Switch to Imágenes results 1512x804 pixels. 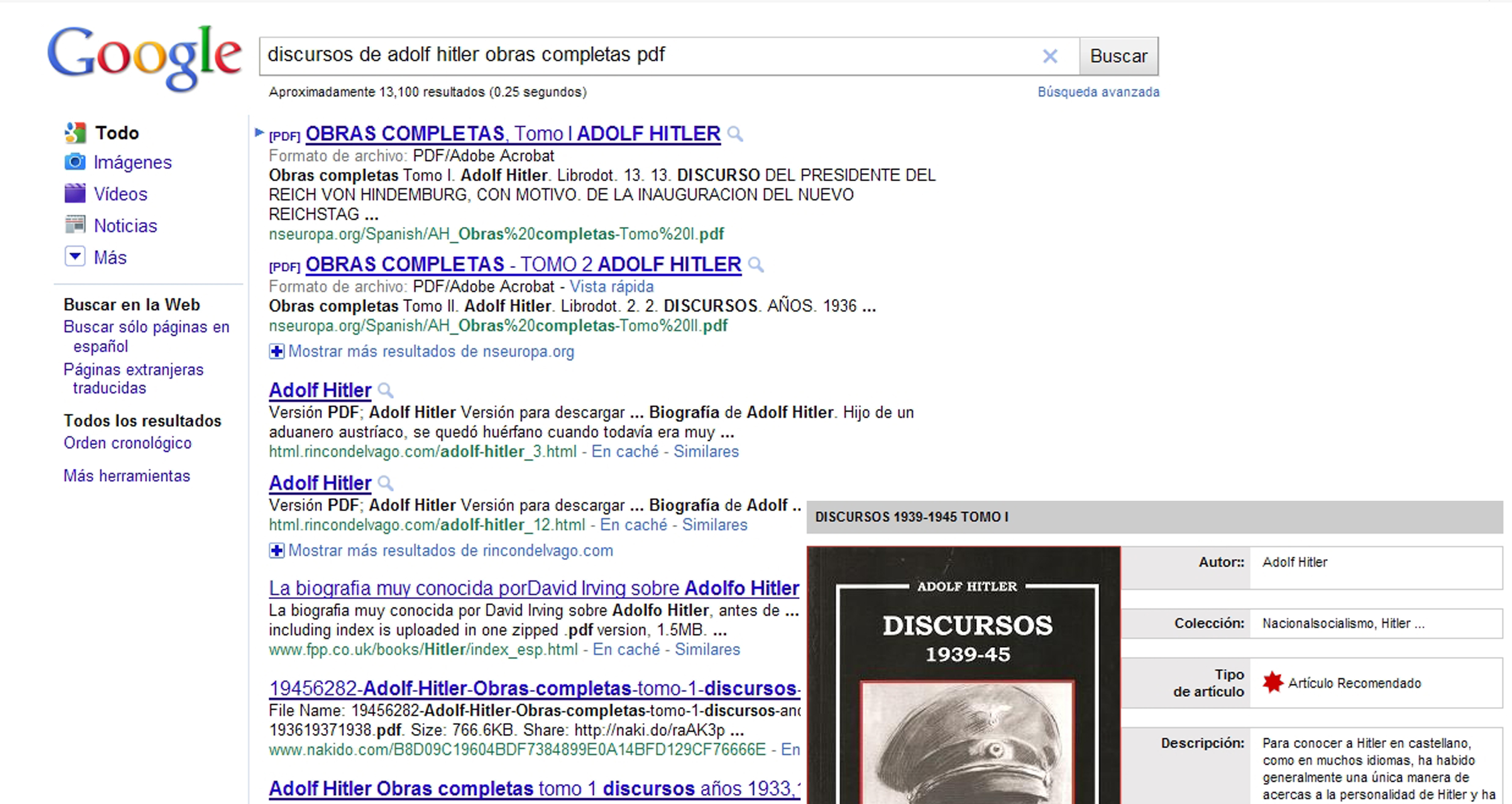click(x=133, y=163)
